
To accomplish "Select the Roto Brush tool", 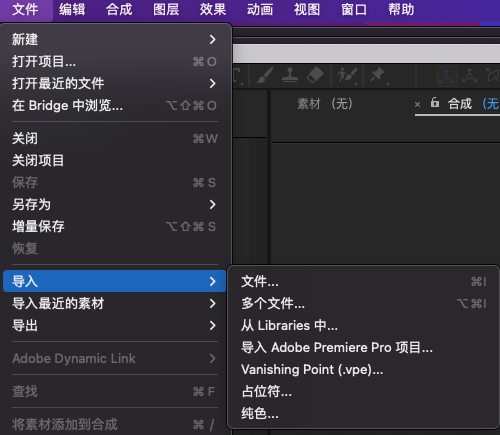I will 347,75.
